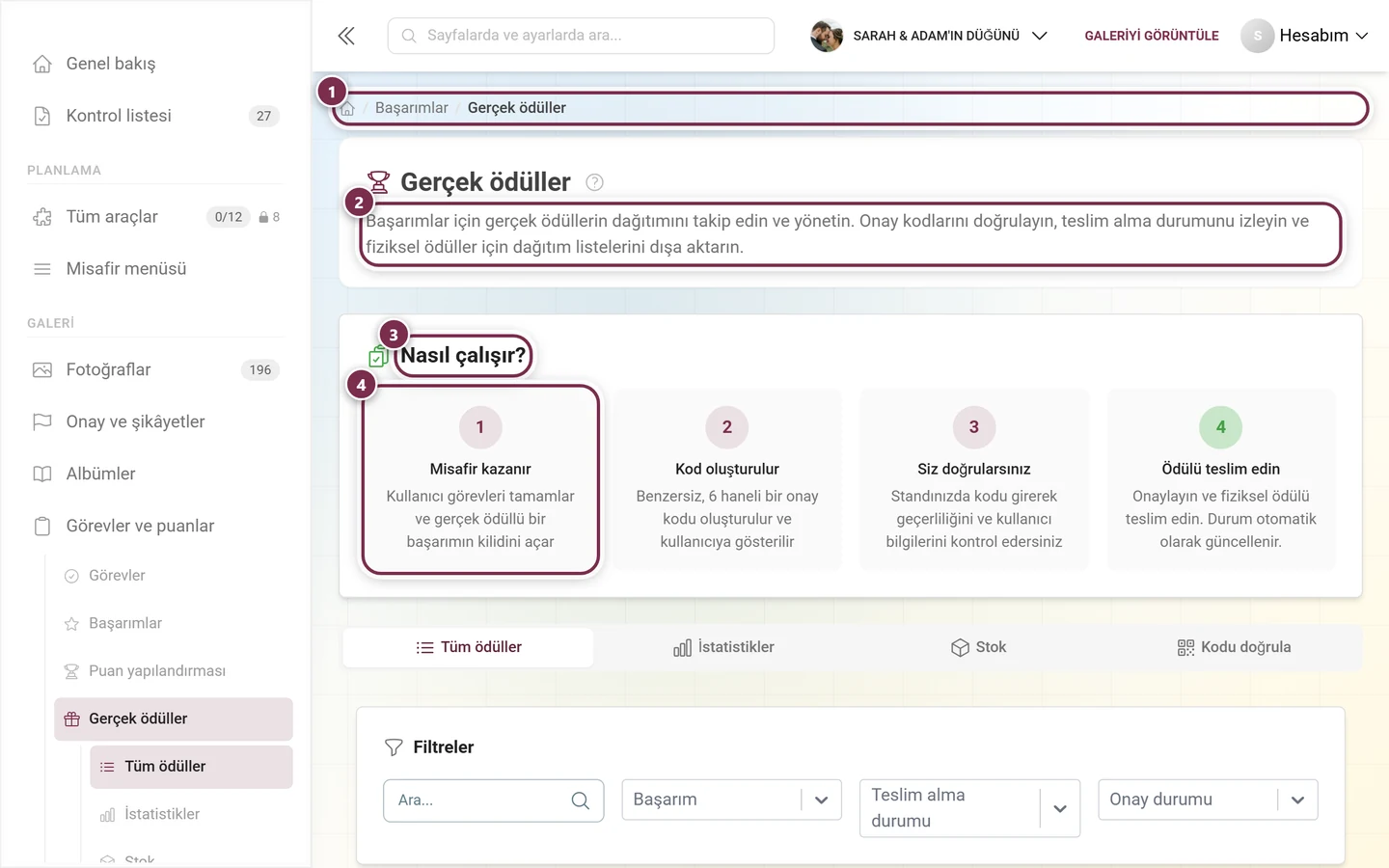This screenshot has width=1389, height=868.
Task: Click the wedding couple avatar thumbnail
Action: (827, 36)
